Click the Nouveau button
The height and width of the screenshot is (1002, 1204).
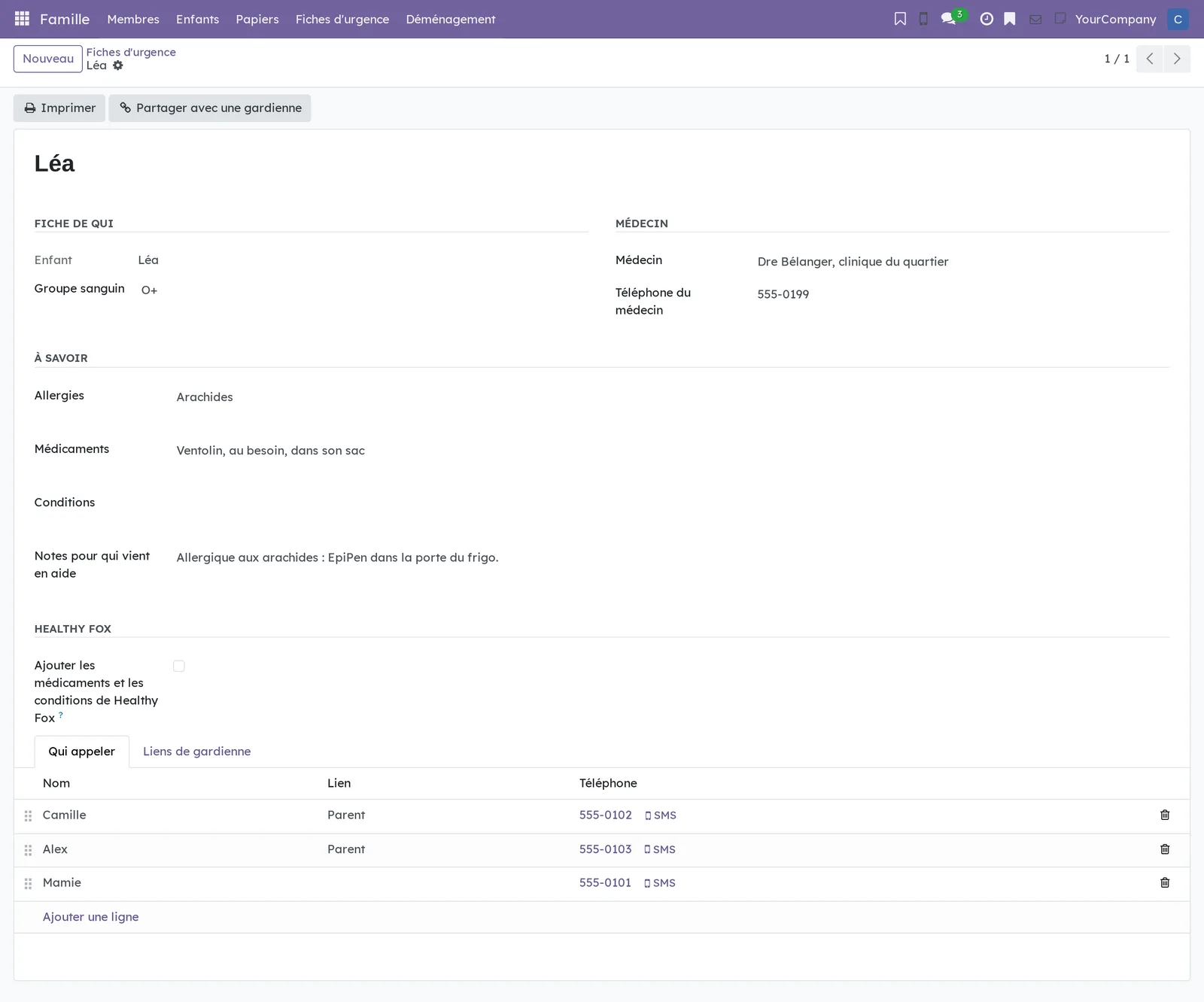(48, 59)
